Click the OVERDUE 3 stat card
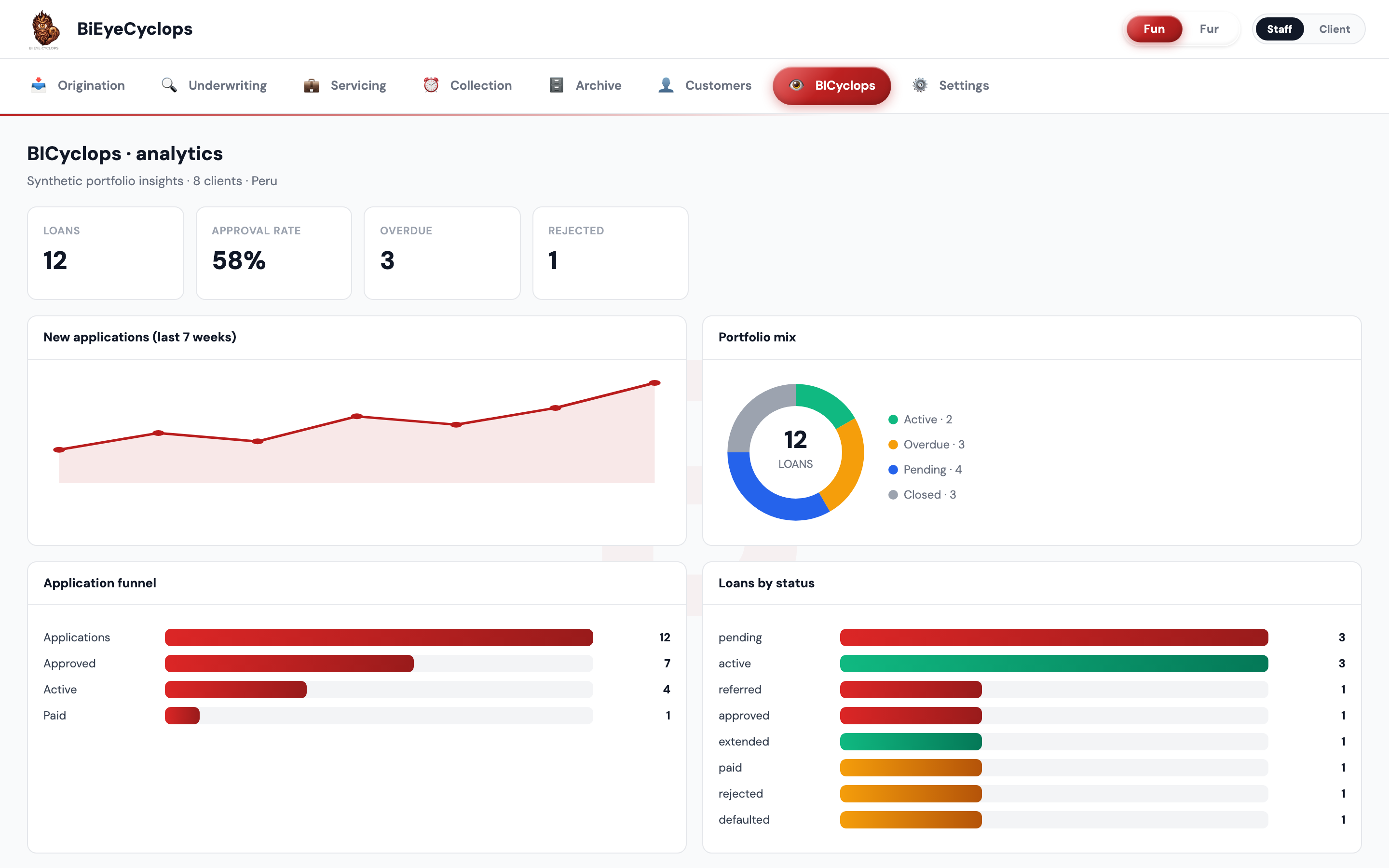This screenshot has height=868, width=1389. [442, 253]
